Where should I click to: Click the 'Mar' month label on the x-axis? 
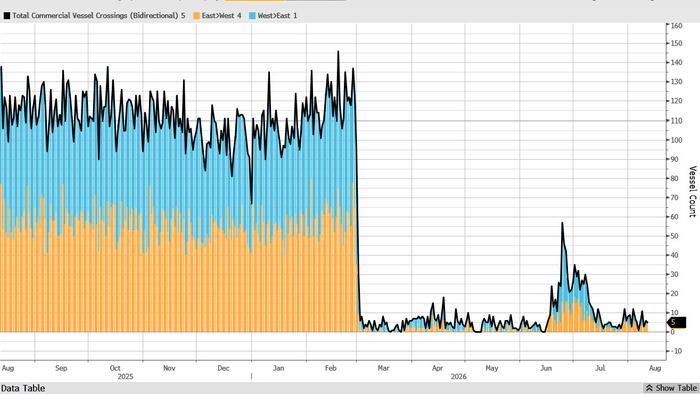tap(383, 368)
